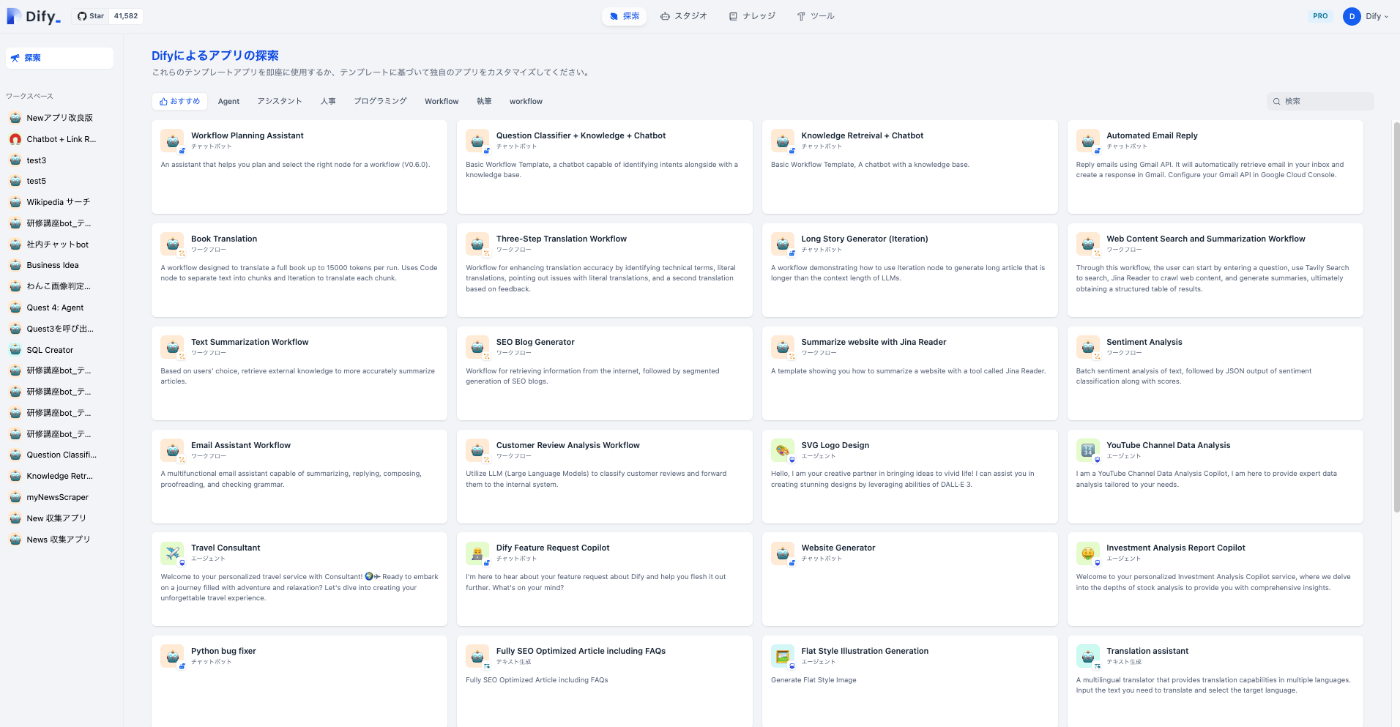1400x727 pixels.
Task: Click the SQL Creator app icon
Action: 15,350
